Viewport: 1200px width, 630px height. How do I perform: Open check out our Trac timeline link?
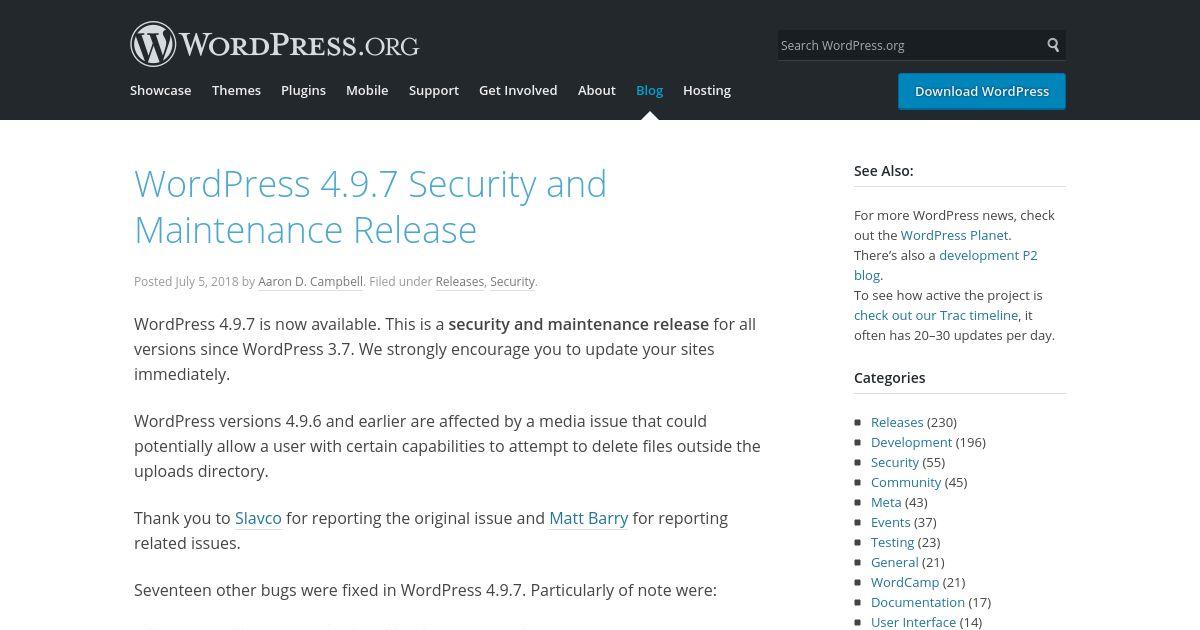pyautogui.click(x=936, y=315)
